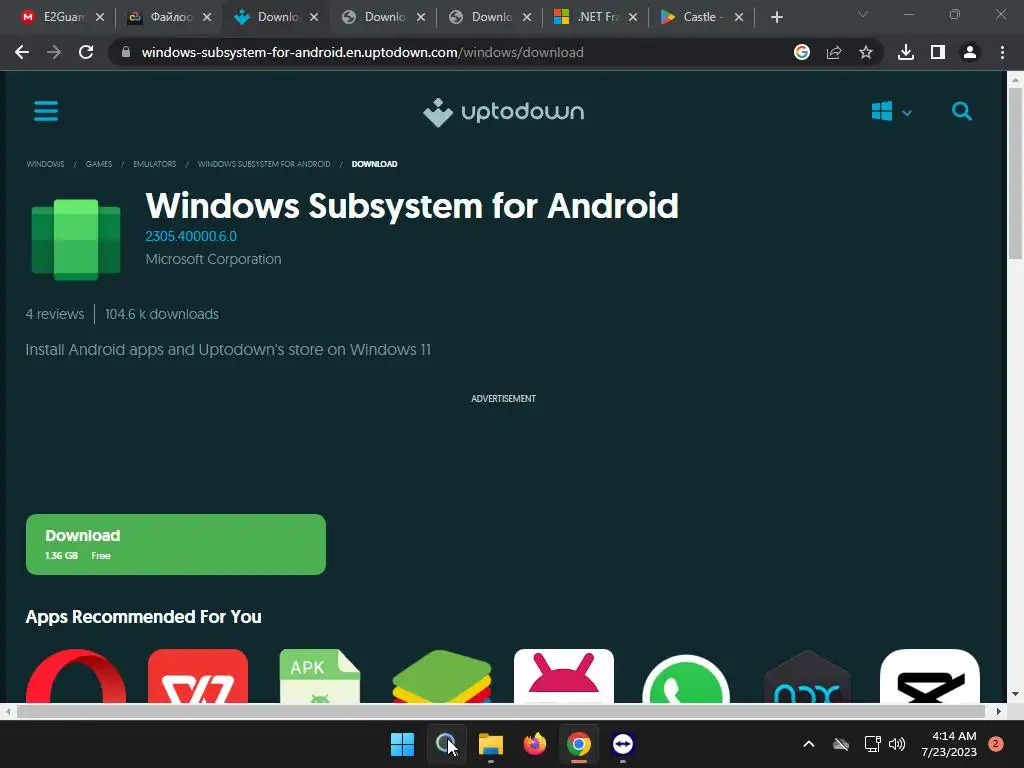This screenshot has height=768, width=1024.
Task: Open the WhatsApp recommended app
Action: (x=686, y=678)
